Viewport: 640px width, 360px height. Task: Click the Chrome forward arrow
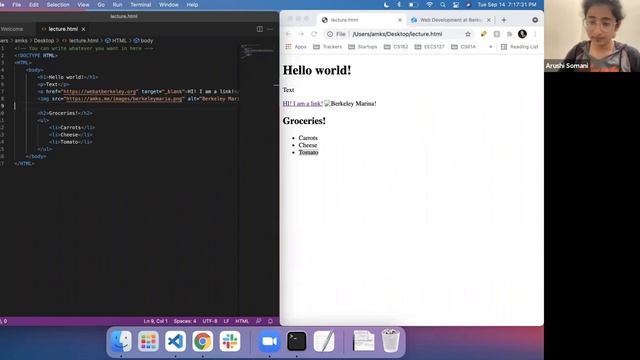pyautogui.click(x=301, y=34)
